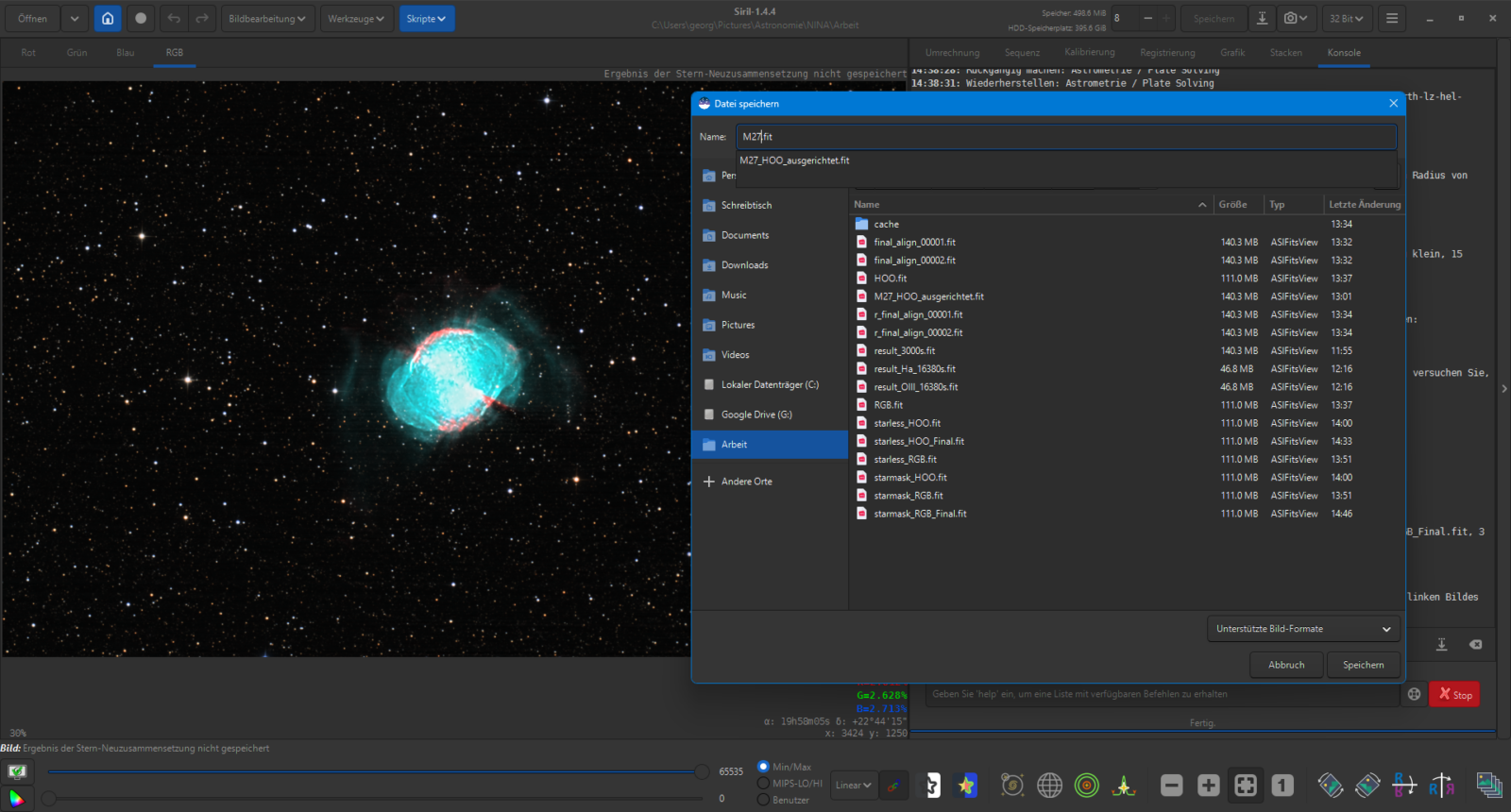Set zoom to 1:1 icon
The width and height of the screenshot is (1511, 812).
pyautogui.click(x=1282, y=786)
